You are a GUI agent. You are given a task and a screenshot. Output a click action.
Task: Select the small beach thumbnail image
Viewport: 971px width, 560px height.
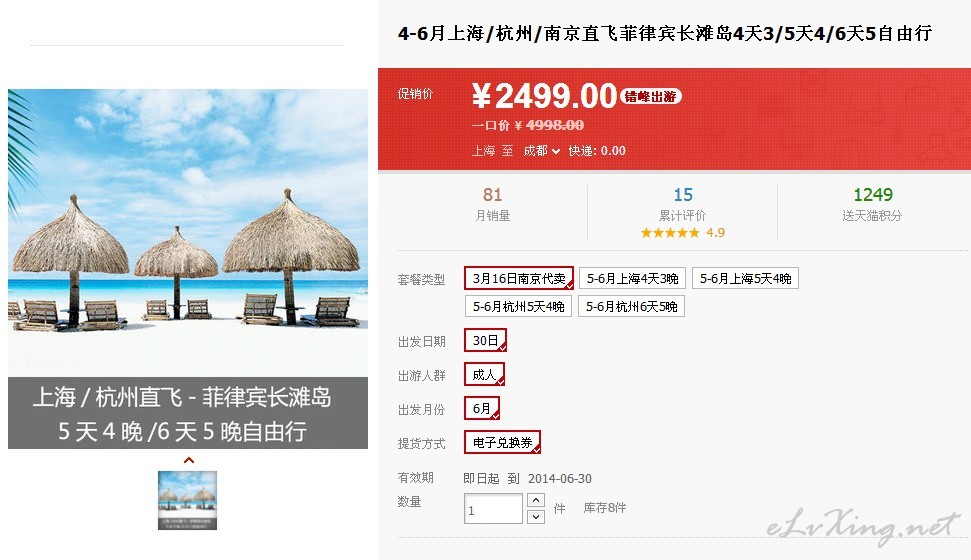click(188, 501)
